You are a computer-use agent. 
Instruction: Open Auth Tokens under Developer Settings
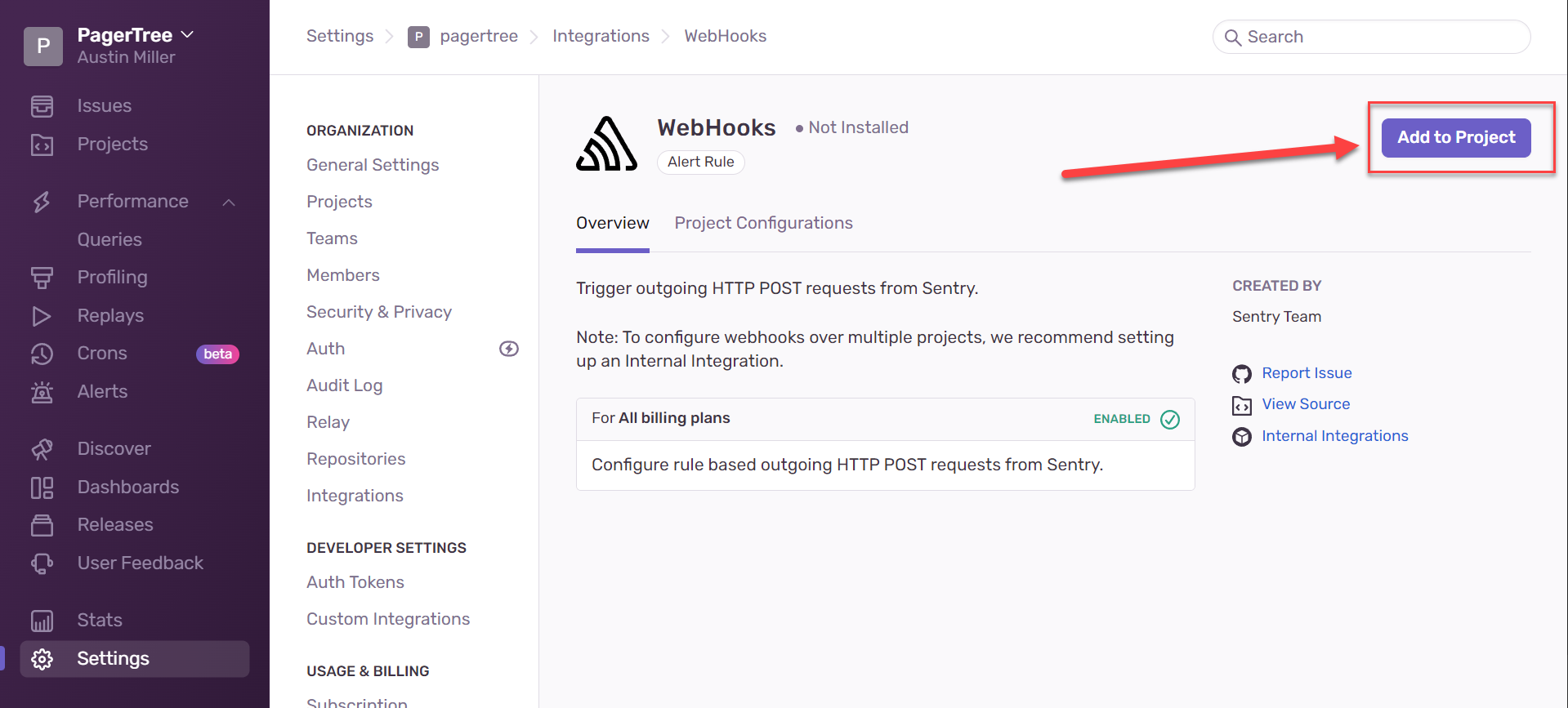click(355, 582)
